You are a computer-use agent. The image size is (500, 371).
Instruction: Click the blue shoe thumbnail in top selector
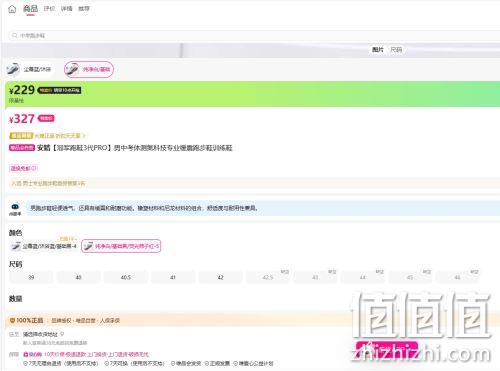click(13, 69)
